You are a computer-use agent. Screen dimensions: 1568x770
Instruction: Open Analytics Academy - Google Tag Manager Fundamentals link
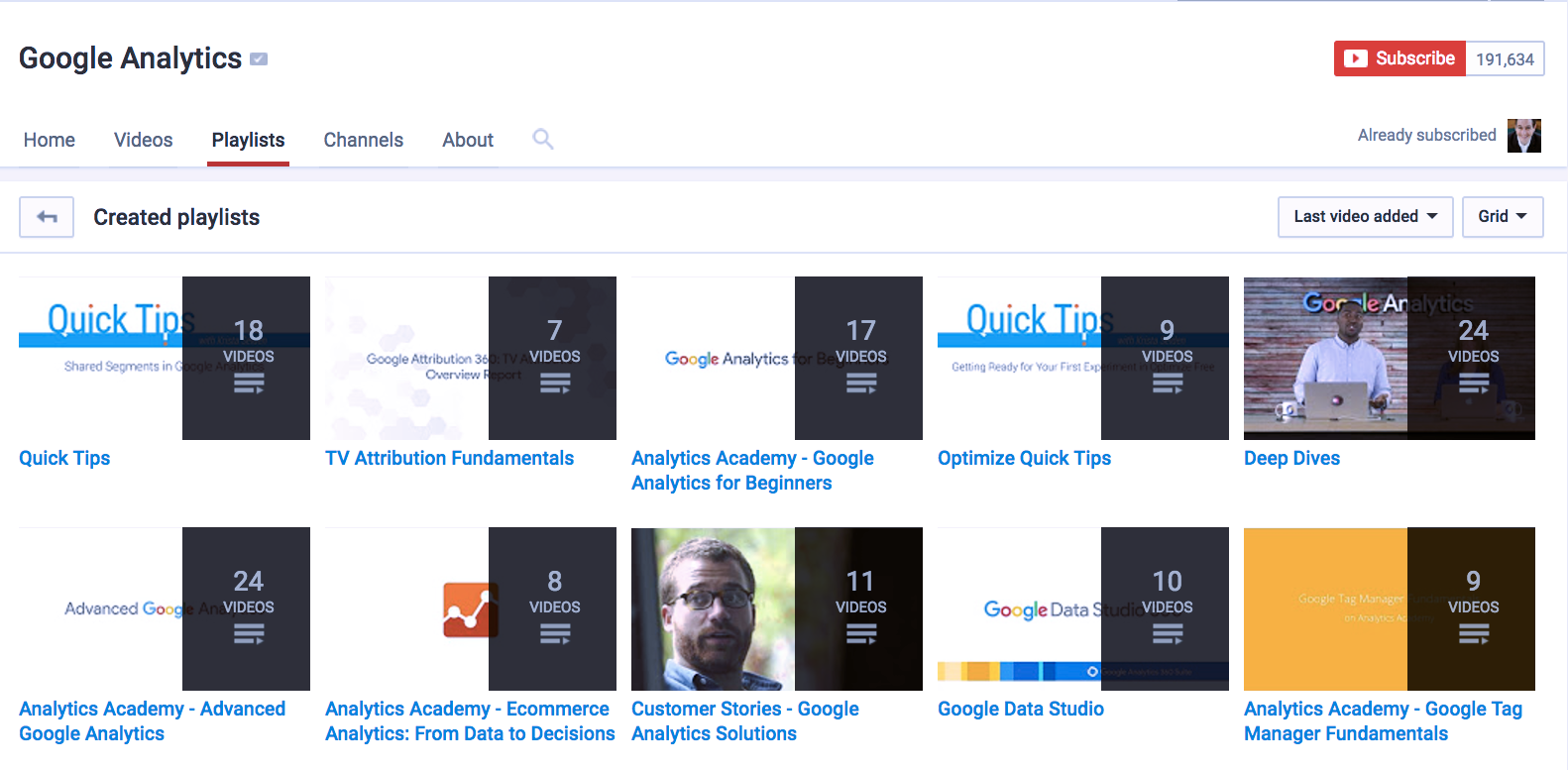(x=1383, y=721)
